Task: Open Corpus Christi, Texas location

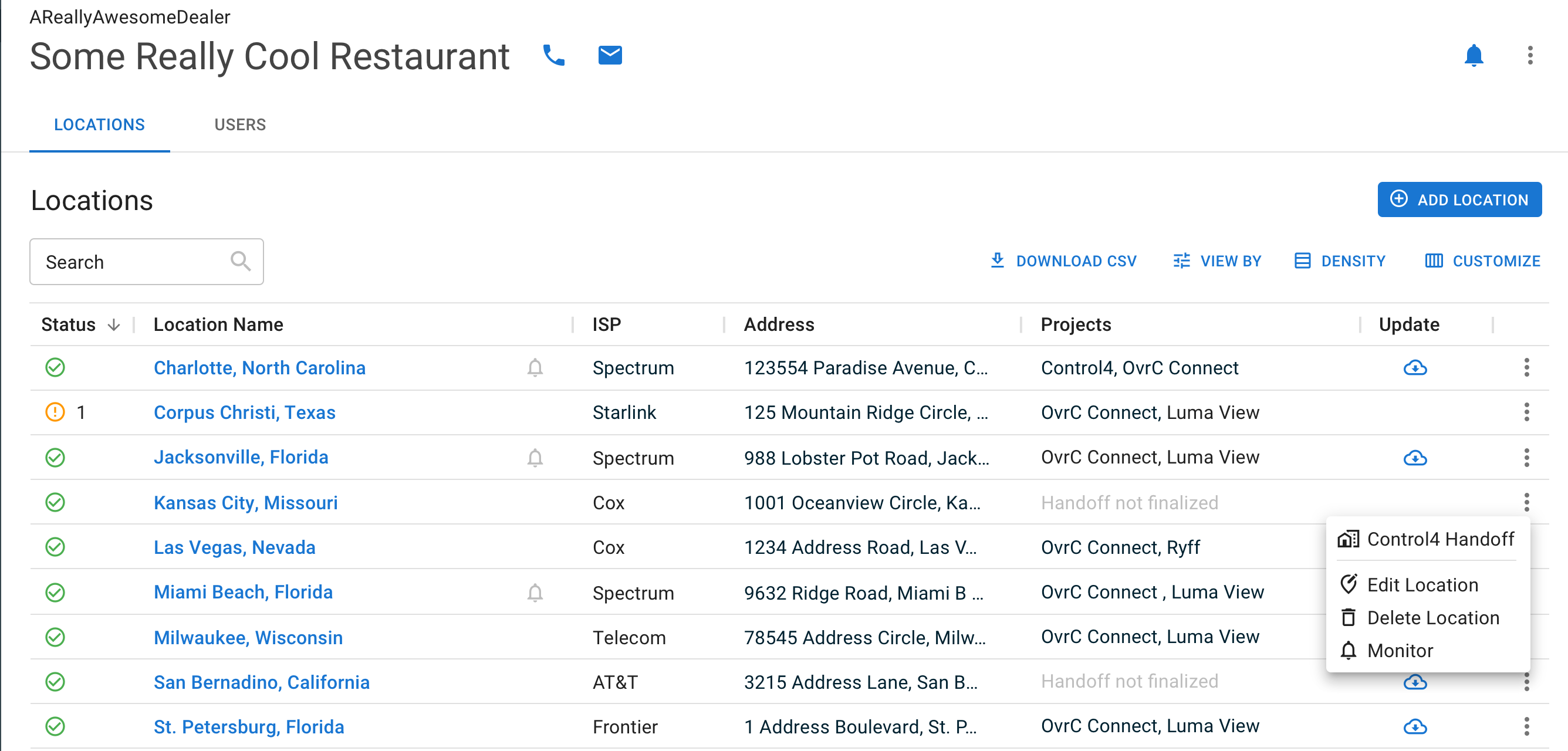Action: coord(245,412)
